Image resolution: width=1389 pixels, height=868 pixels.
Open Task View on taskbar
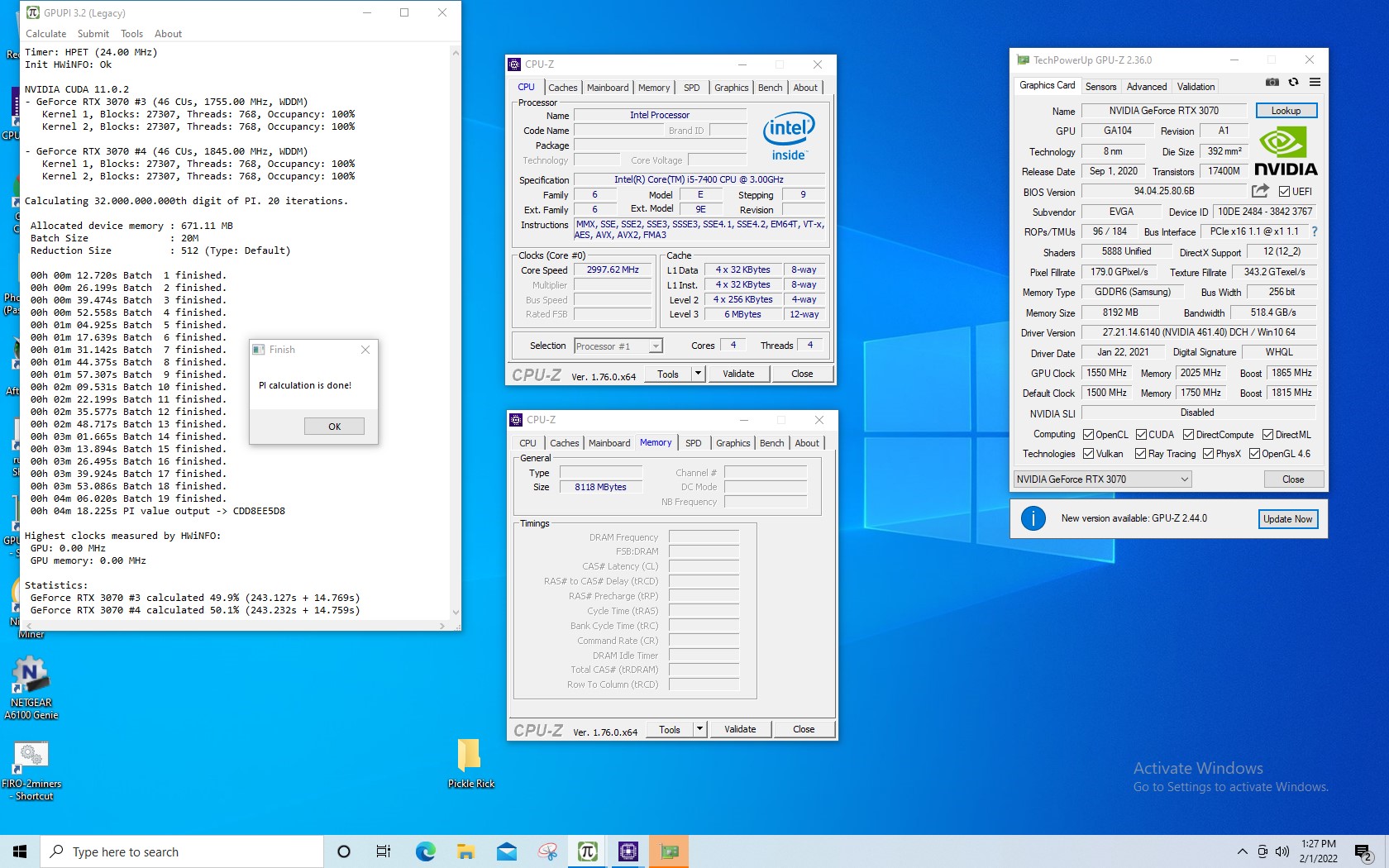[x=384, y=851]
